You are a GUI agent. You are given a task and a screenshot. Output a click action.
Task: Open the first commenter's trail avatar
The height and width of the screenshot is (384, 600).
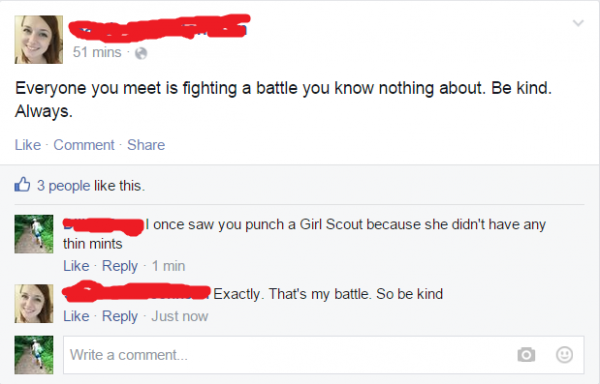point(34,234)
